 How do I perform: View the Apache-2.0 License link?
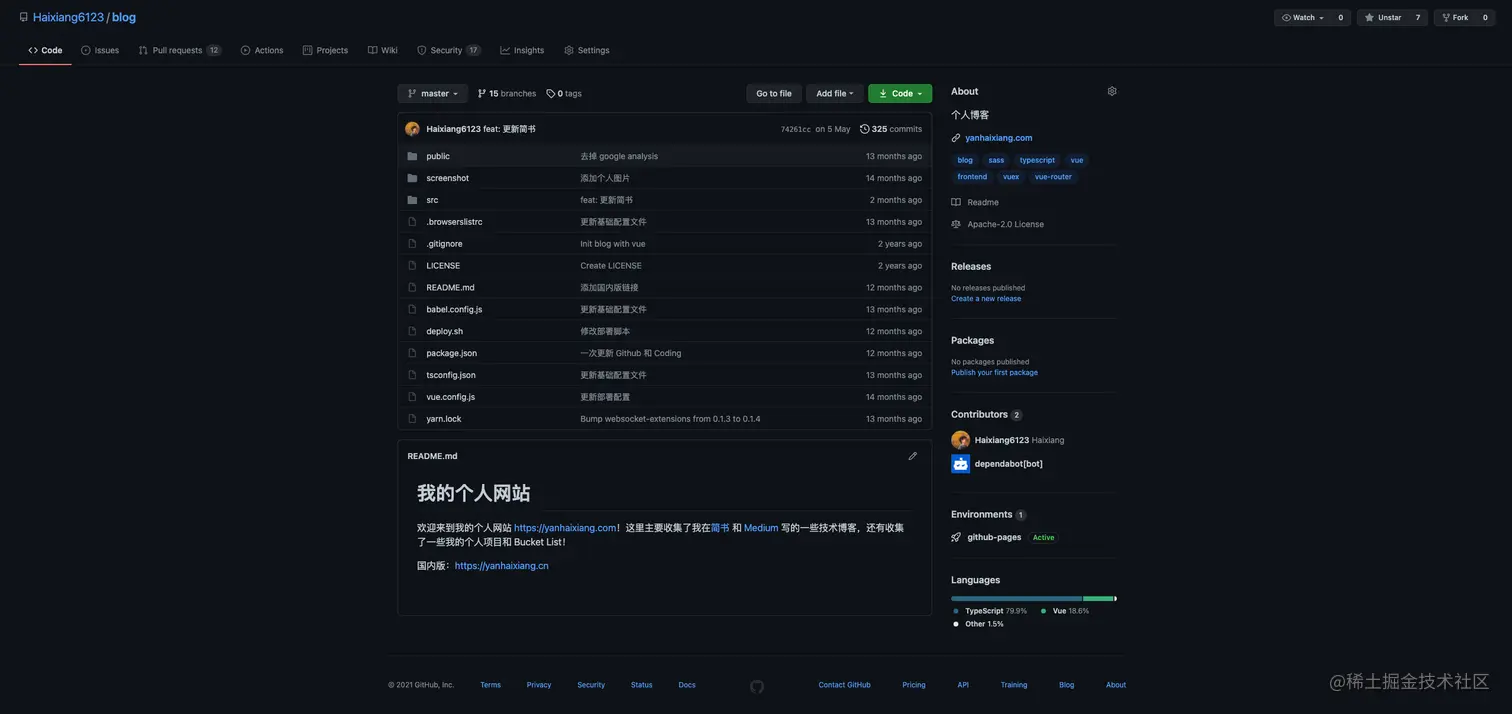pos(1005,224)
